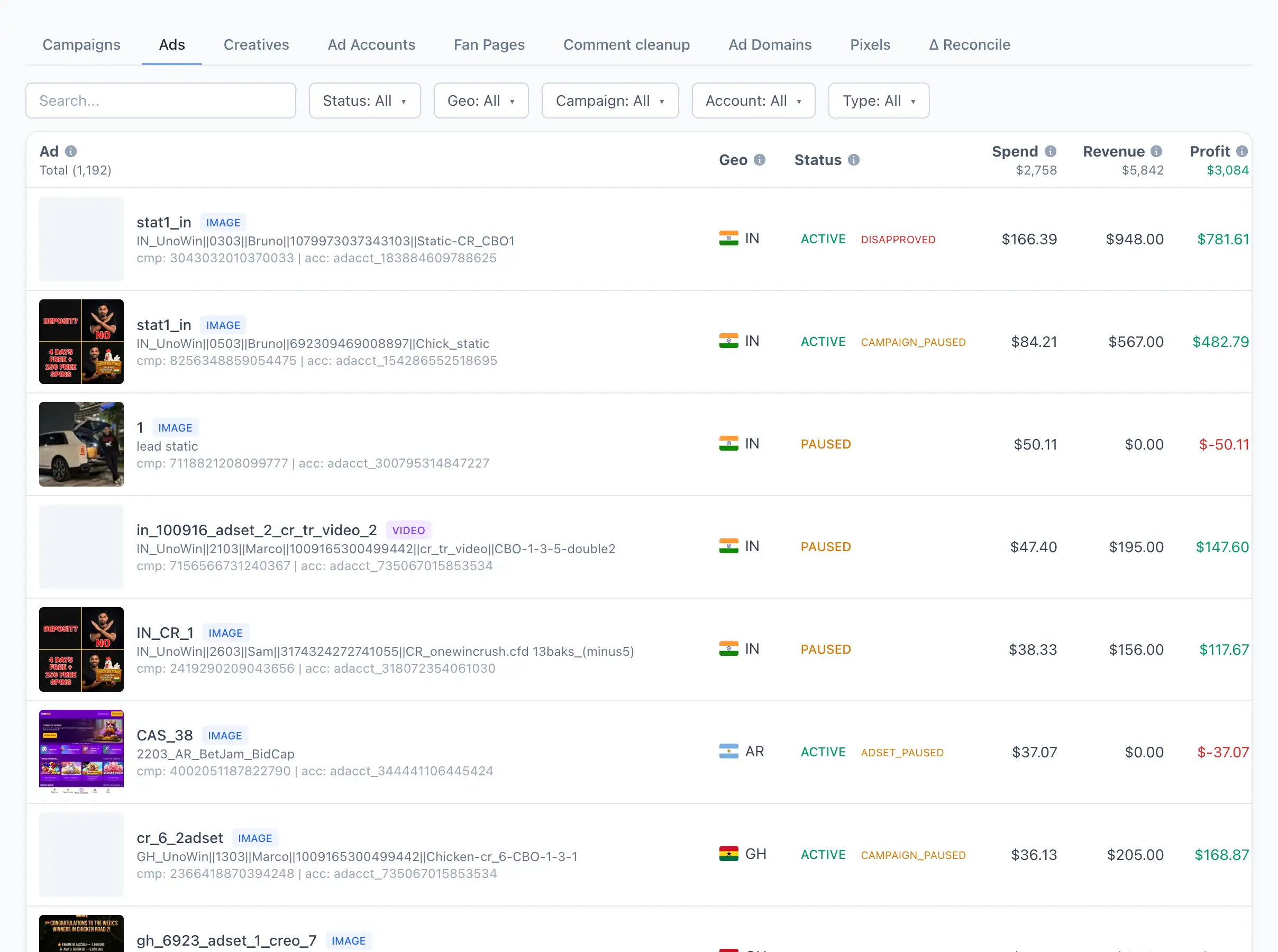Click the ad name CAS_38
The height and width of the screenshot is (952, 1278).
164,735
